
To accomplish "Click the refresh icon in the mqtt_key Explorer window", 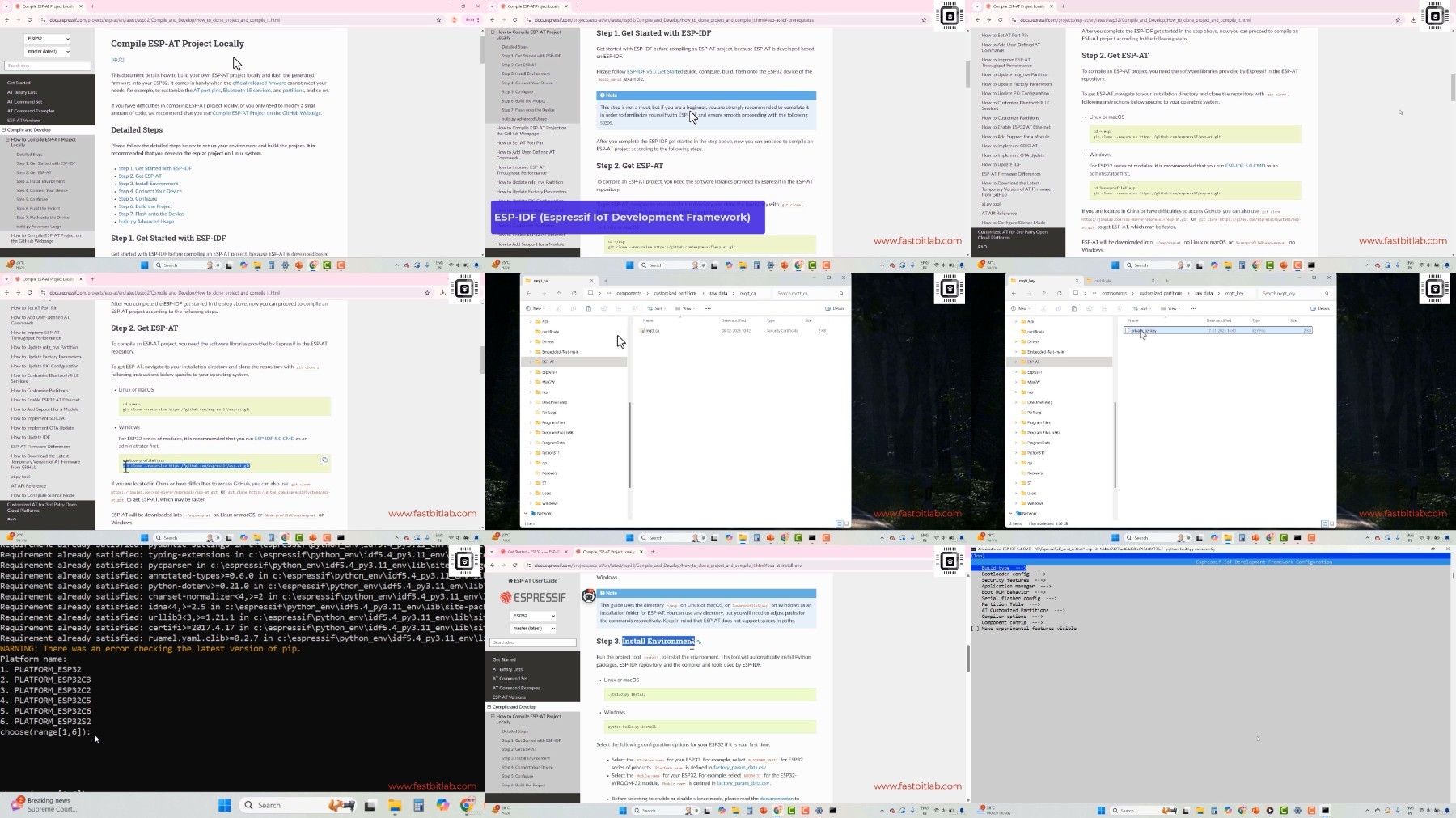I will pyautogui.click(x=1059, y=293).
